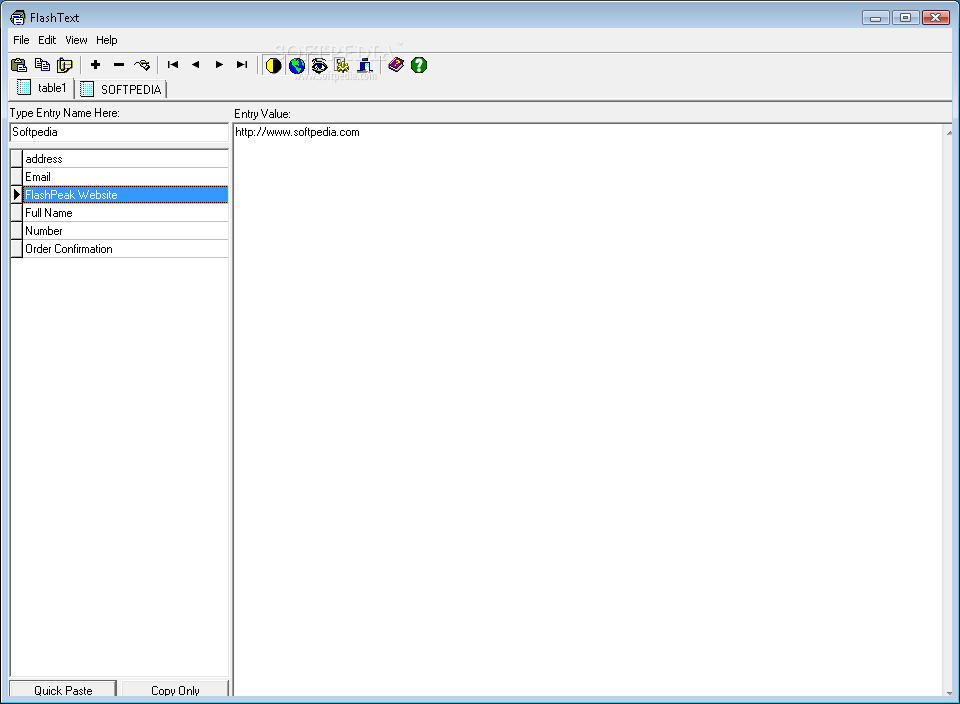
Task: Click the Quick Paste clipboard toolbar icon
Action: click(x=19, y=65)
